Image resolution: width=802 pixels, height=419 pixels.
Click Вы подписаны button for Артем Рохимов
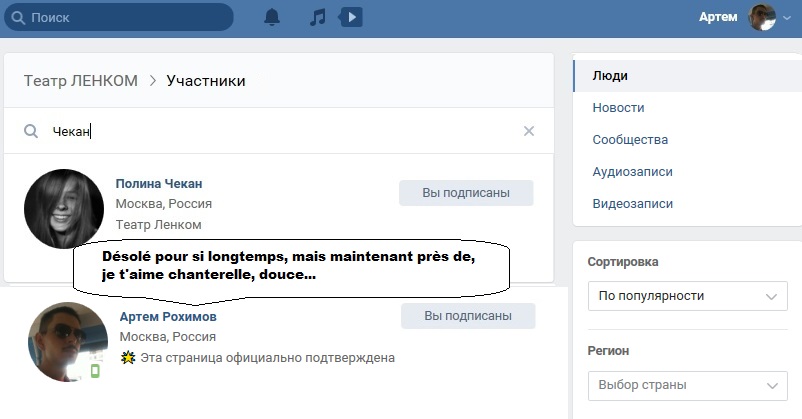tap(468, 316)
